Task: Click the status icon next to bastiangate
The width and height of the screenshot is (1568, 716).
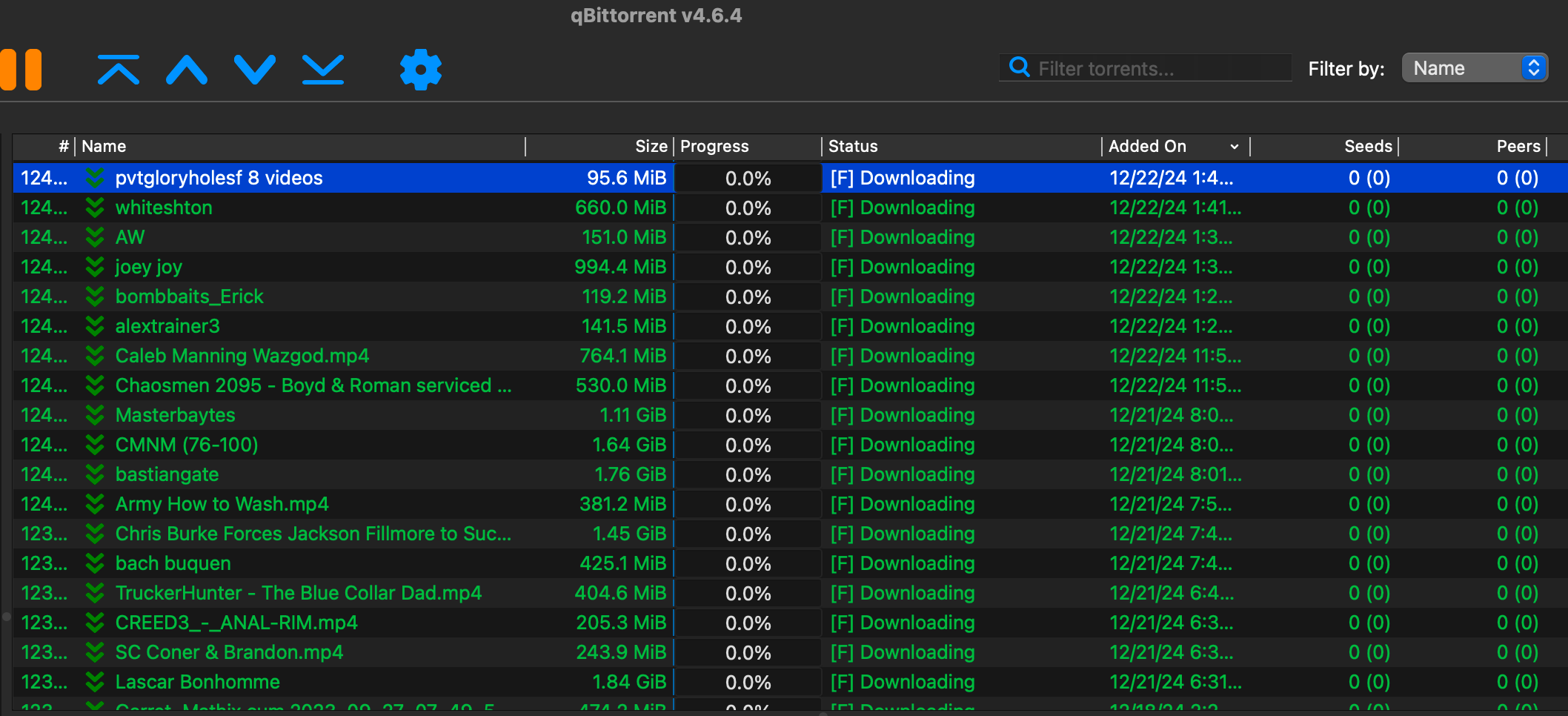Action: tap(95, 474)
